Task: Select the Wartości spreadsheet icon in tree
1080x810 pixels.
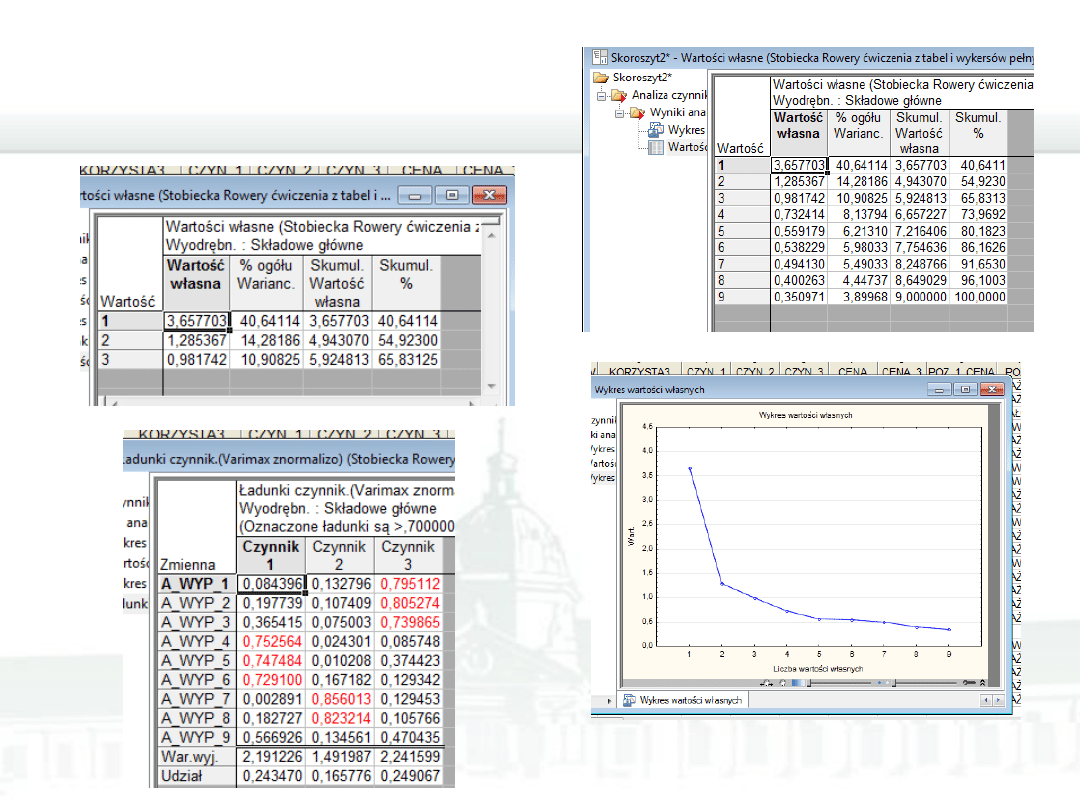Action: point(656,147)
